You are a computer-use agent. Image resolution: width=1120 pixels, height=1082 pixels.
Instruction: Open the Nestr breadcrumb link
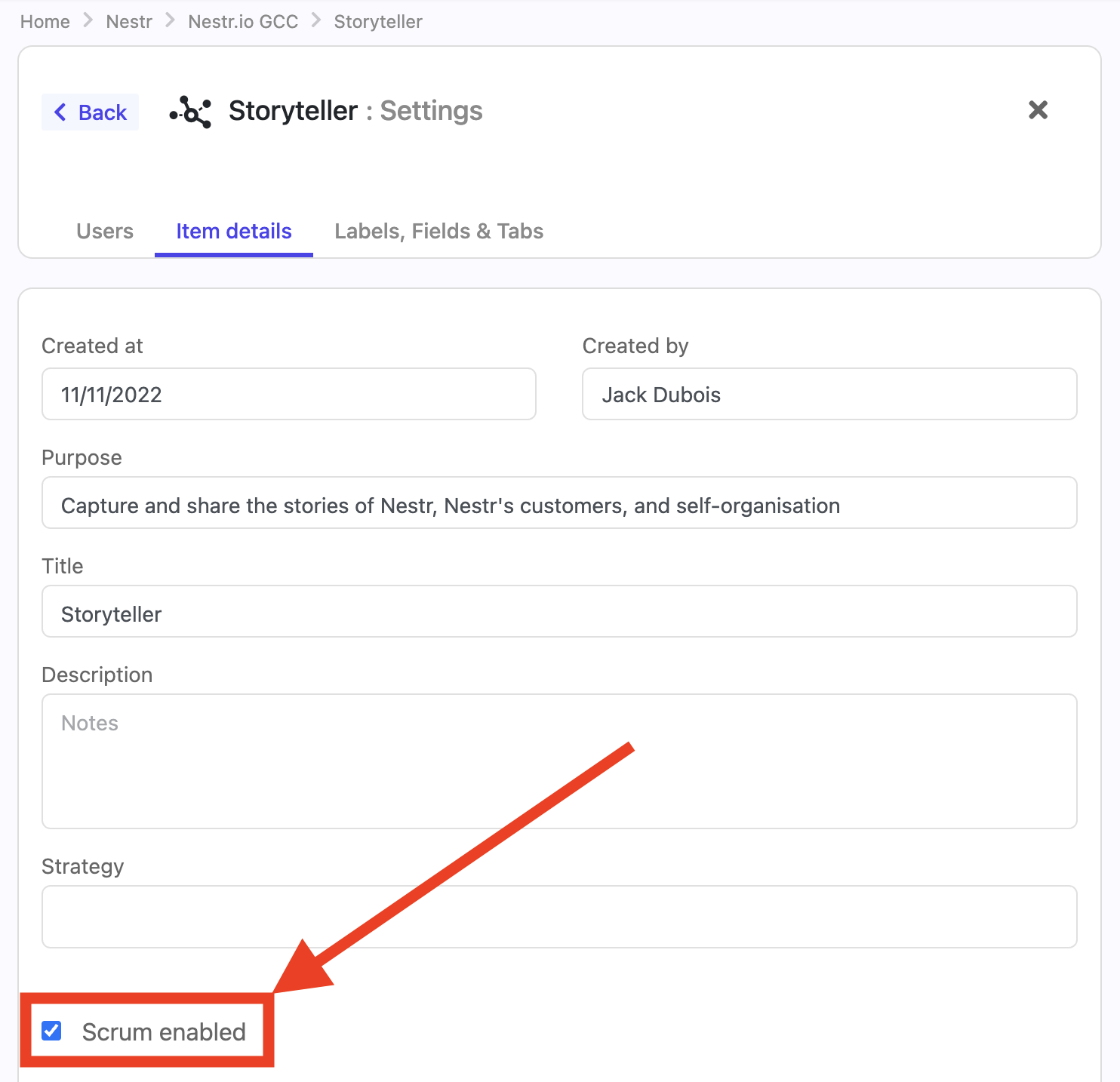pyautogui.click(x=129, y=22)
